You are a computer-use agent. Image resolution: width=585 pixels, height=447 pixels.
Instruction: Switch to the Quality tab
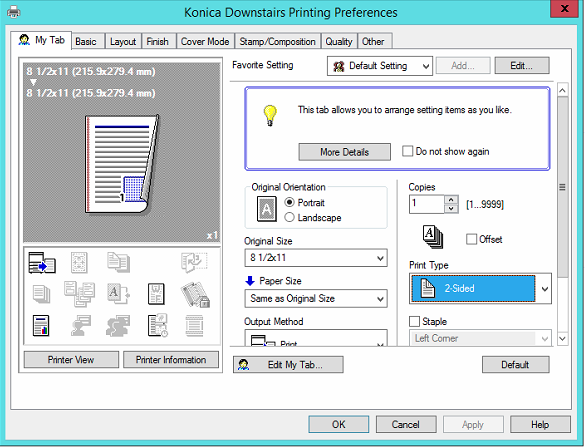pyautogui.click(x=339, y=41)
